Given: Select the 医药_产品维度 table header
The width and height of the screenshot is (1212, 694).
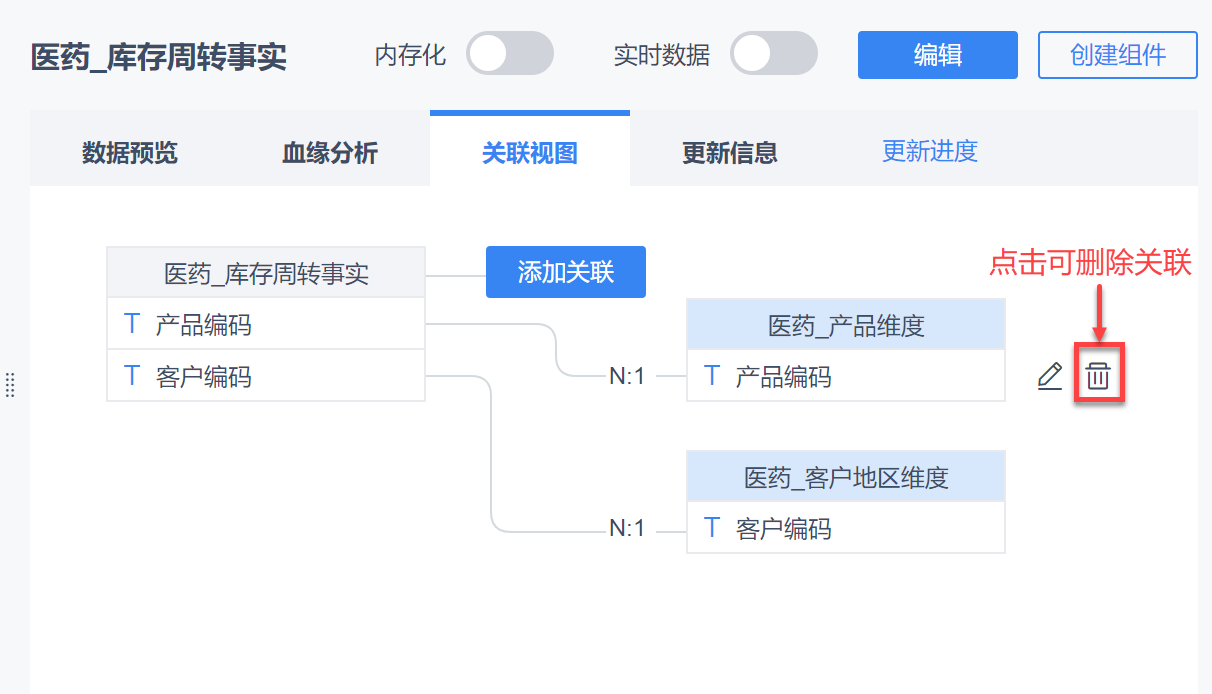Looking at the screenshot, I should click(845, 325).
